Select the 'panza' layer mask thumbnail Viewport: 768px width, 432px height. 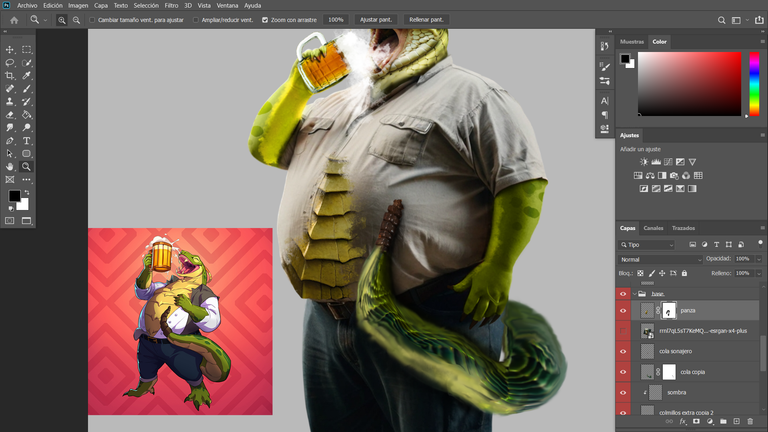[x=669, y=311]
